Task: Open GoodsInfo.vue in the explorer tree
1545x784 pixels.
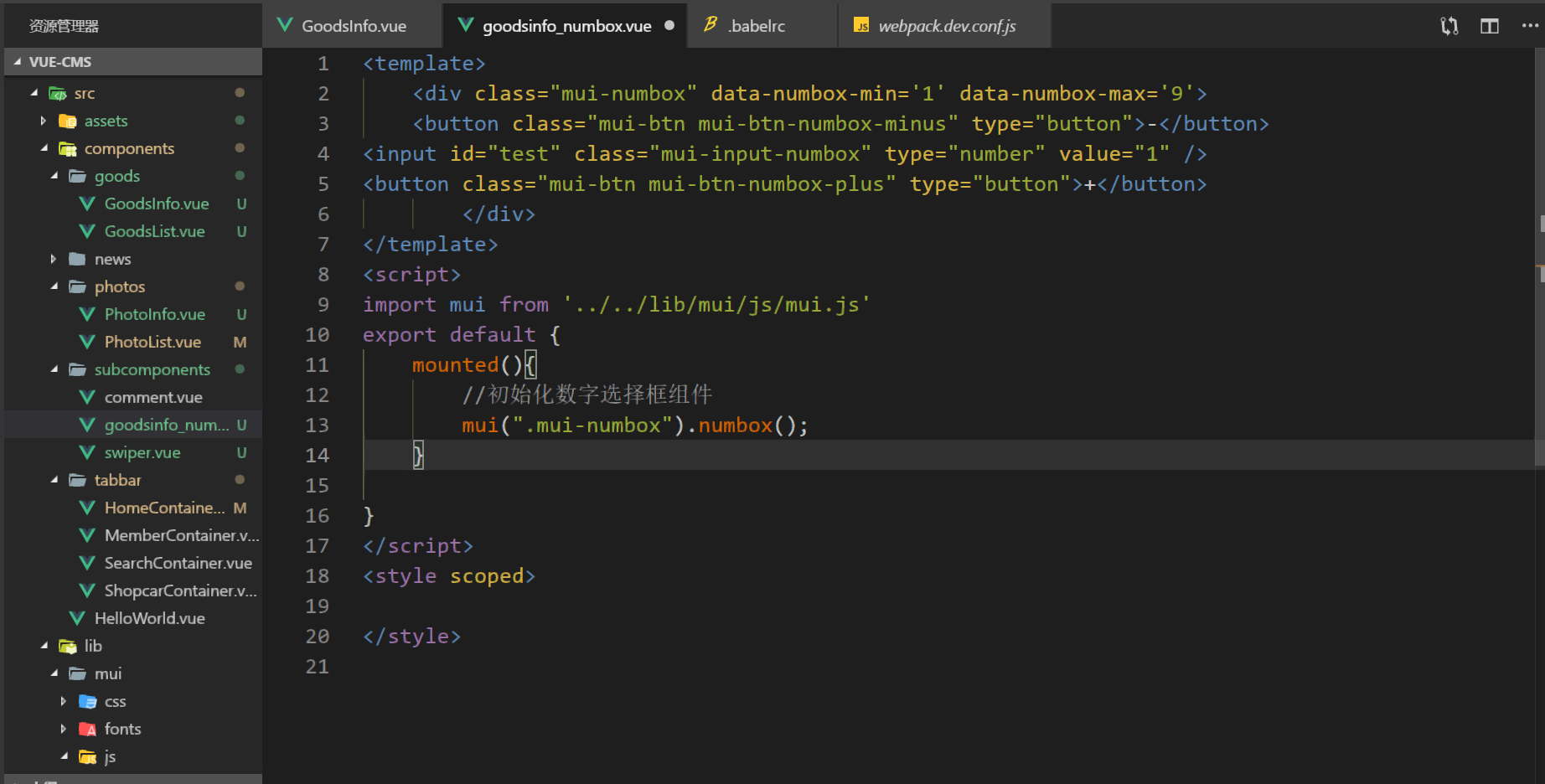Action: click(133, 204)
